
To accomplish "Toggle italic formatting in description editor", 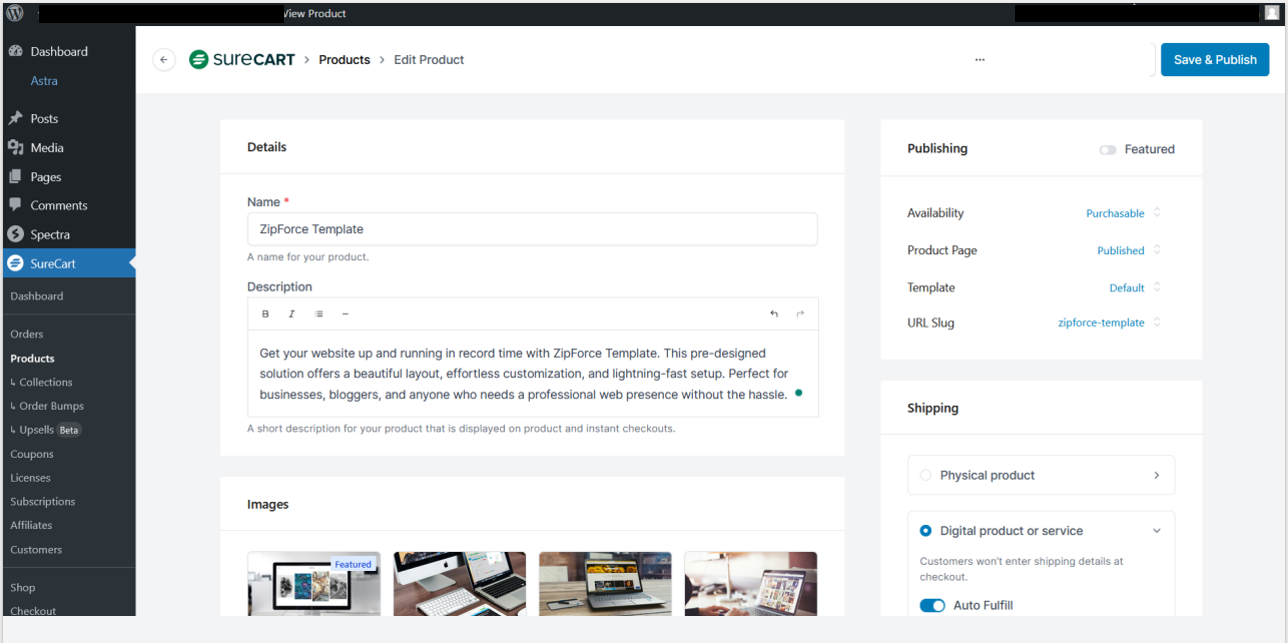I will coord(292,314).
